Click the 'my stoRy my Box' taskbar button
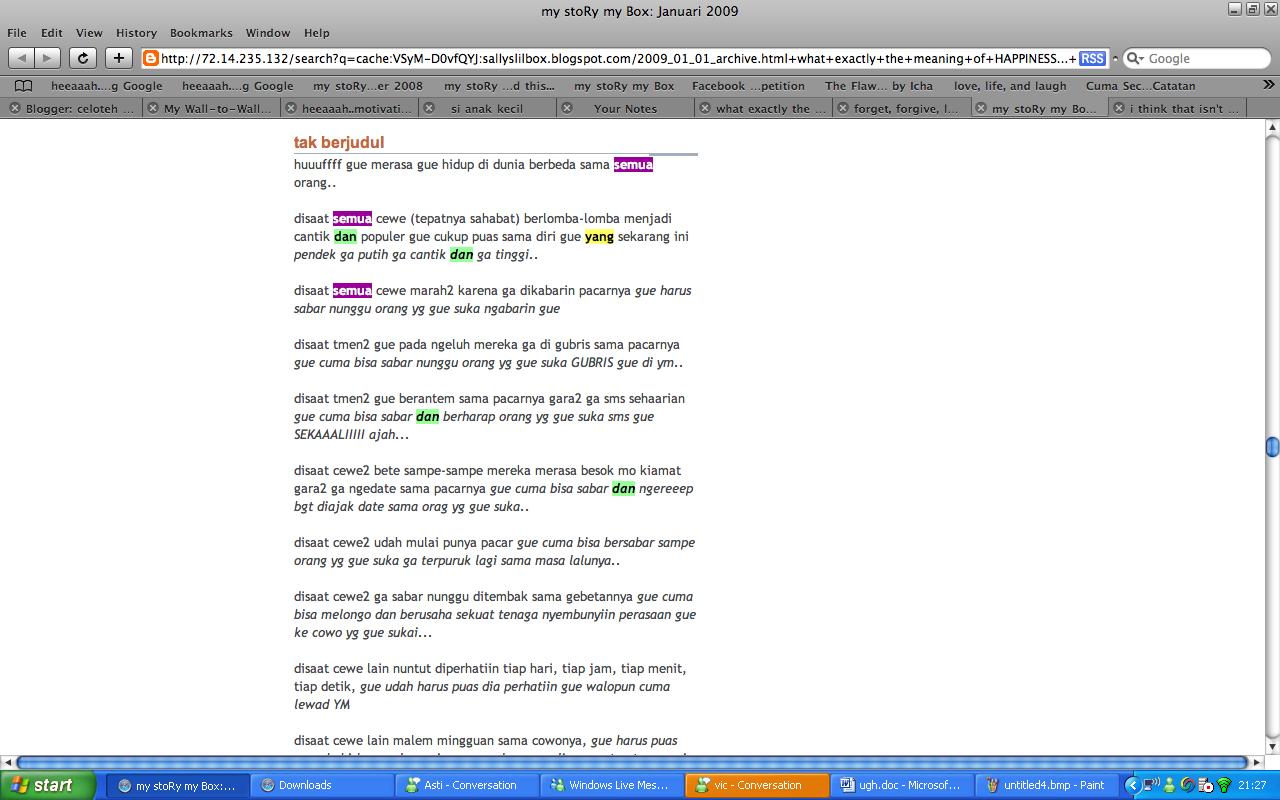The height and width of the screenshot is (800, 1280). (x=177, y=785)
